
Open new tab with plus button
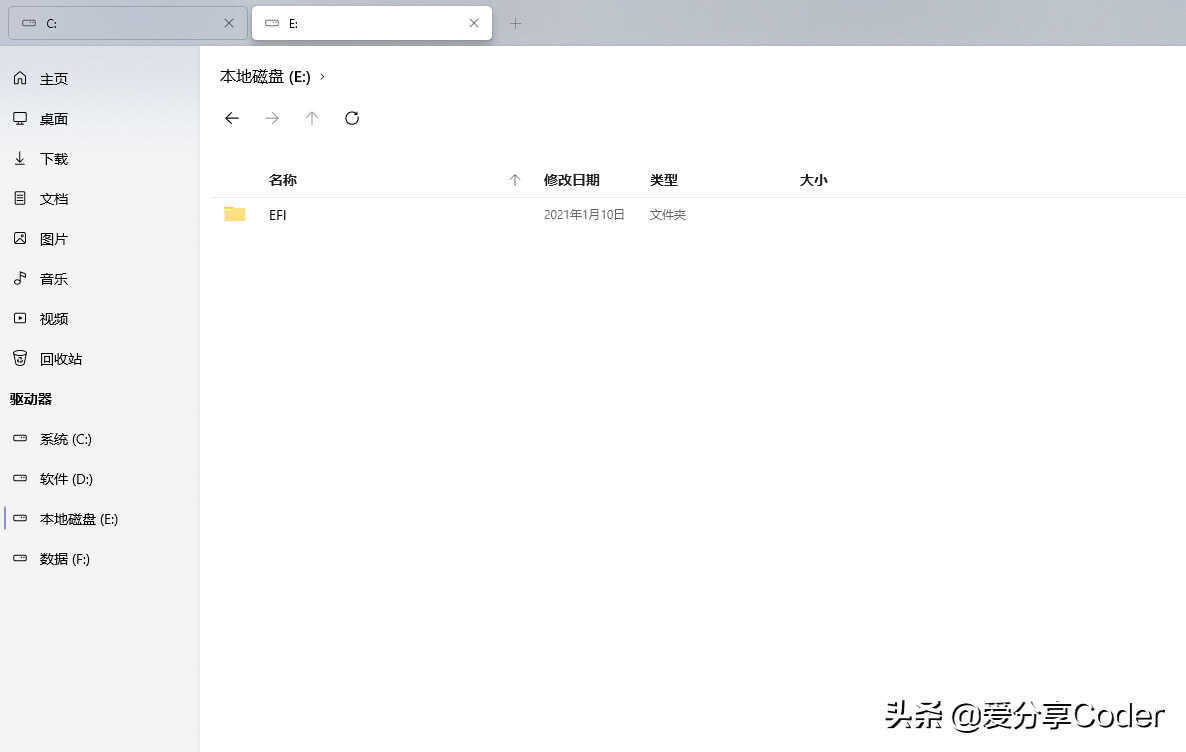tap(516, 23)
